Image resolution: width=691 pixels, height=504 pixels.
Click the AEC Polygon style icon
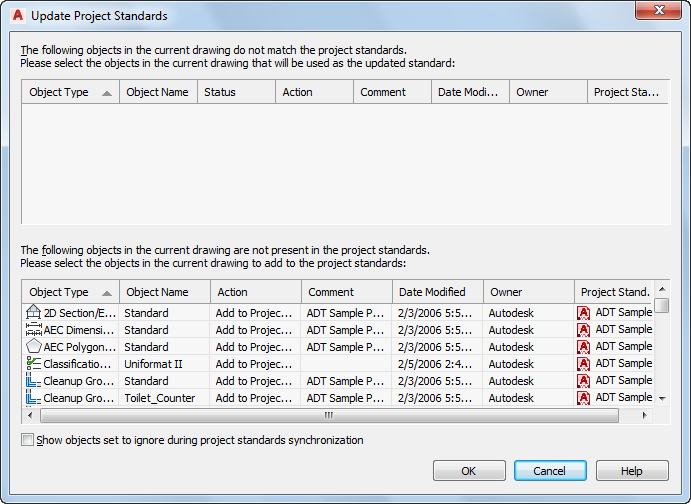(x=34, y=347)
